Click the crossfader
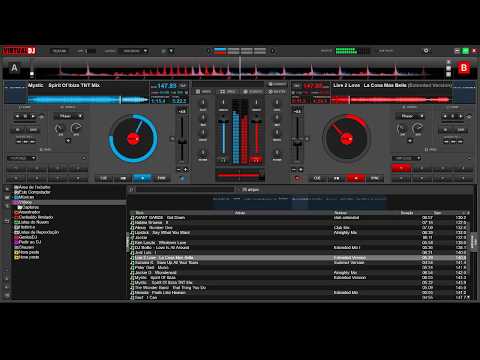This screenshot has height=360, width=480. (239, 175)
